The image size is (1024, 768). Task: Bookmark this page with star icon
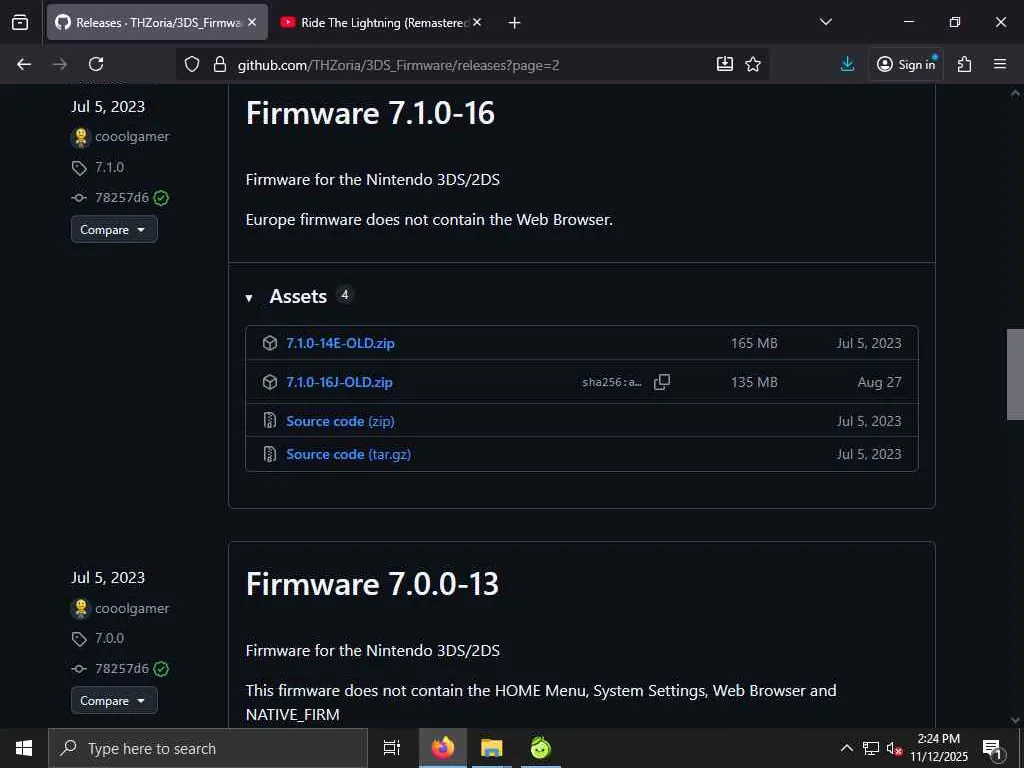coord(753,64)
